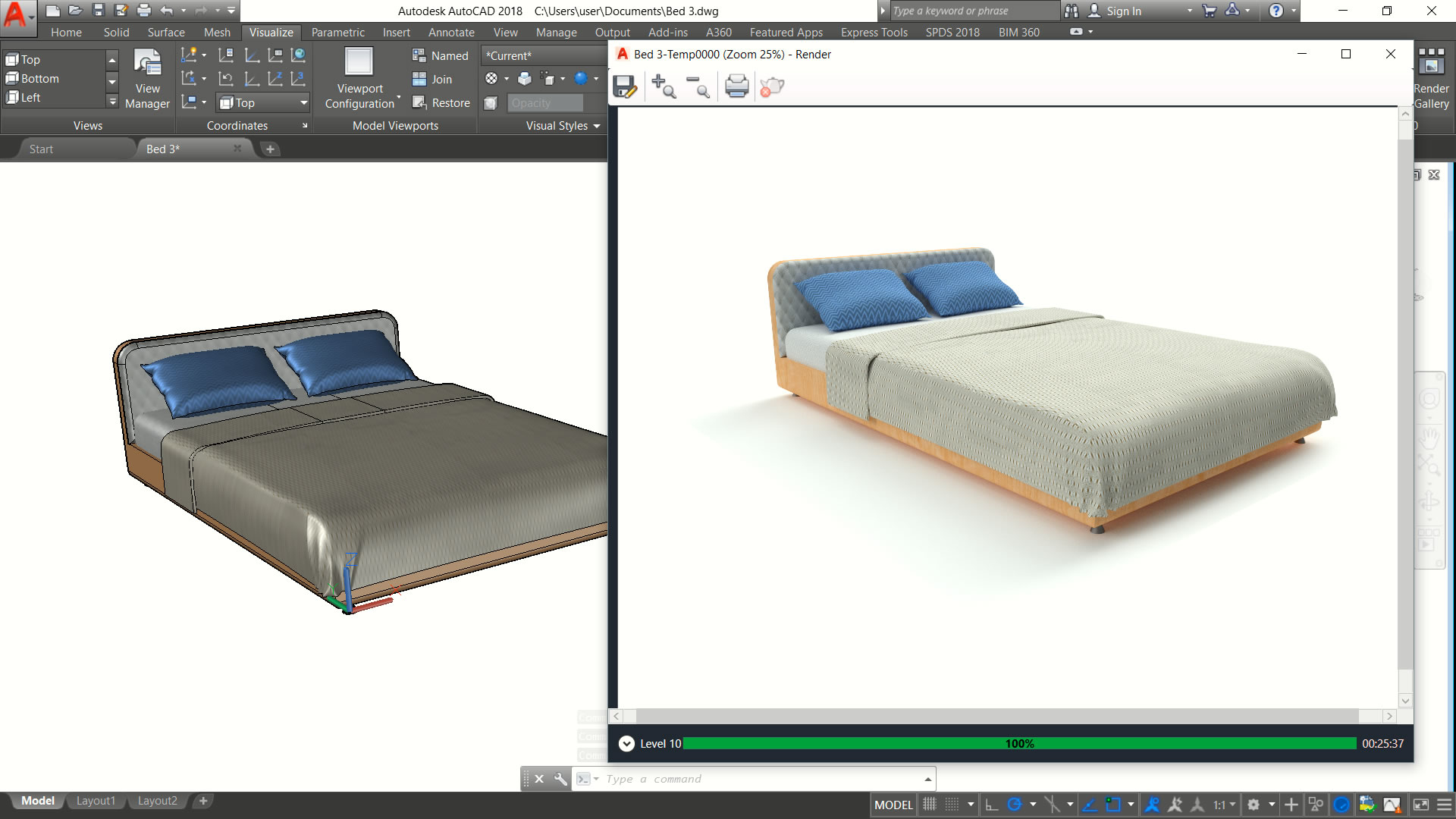Viewport: 1456px width, 819px height.
Task: Cancel rendering with the teapot icon
Action: pos(772,86)
